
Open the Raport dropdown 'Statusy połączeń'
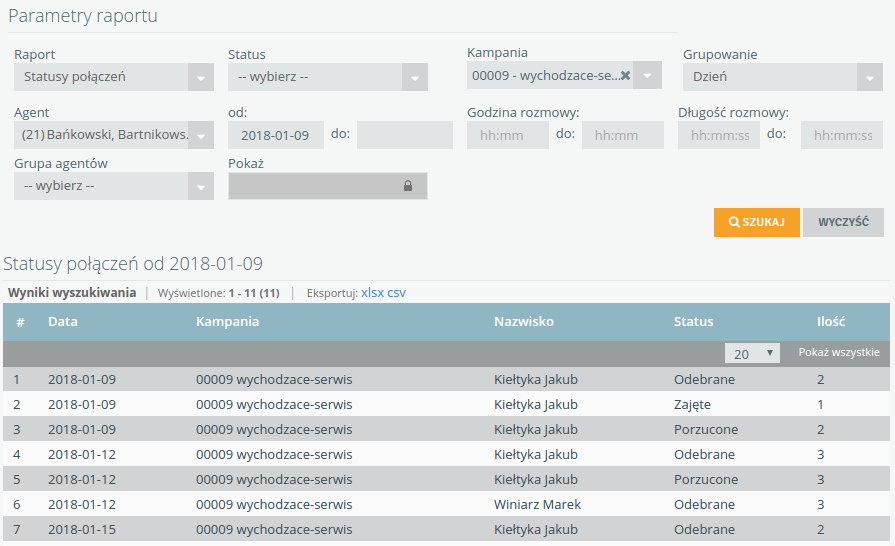pos(114,77)
